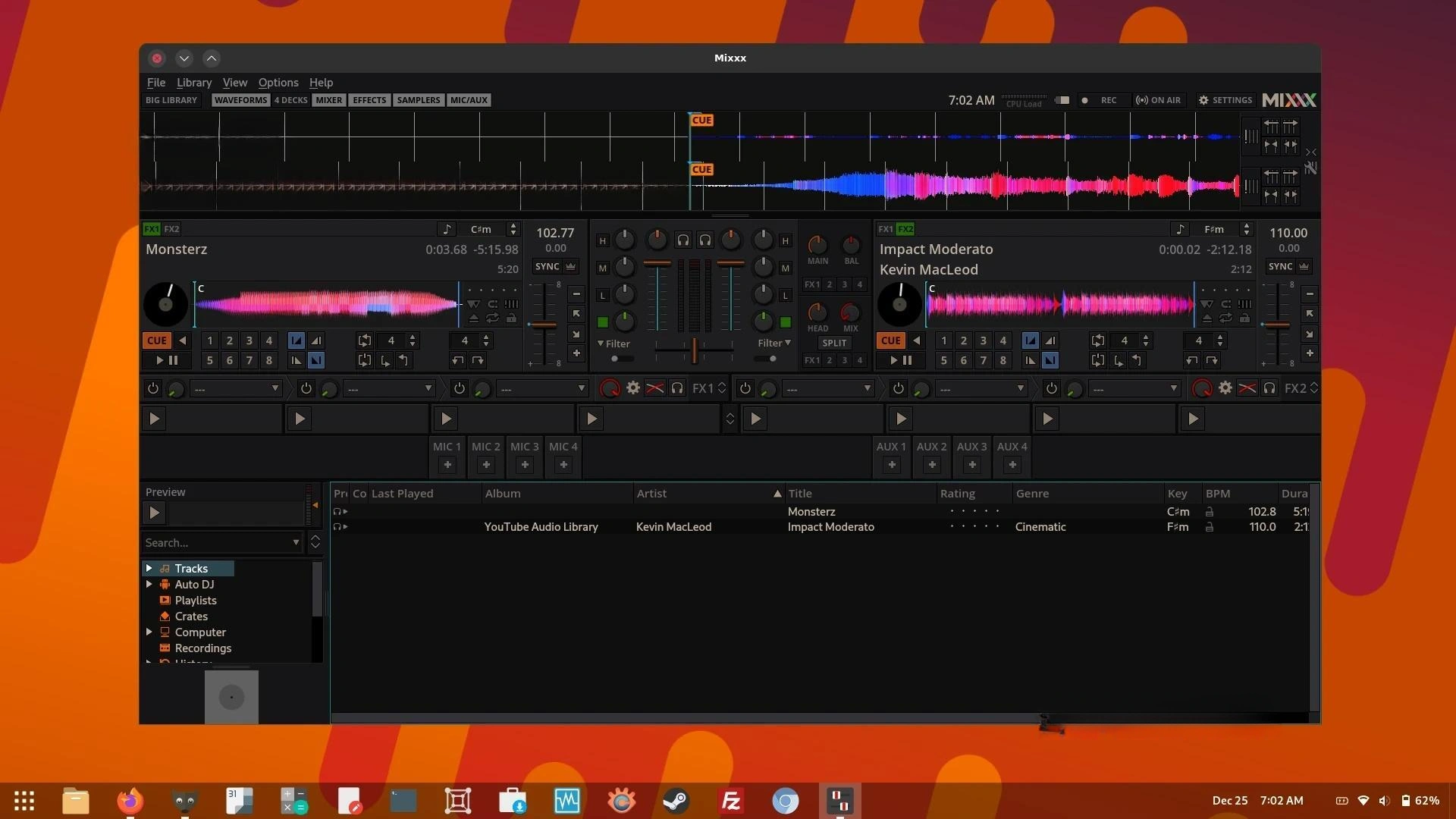Toggle FX1 headphone routing icon
Viewport: 1456px width, 819px height.
pyautogui.click(x=676, y=388)
